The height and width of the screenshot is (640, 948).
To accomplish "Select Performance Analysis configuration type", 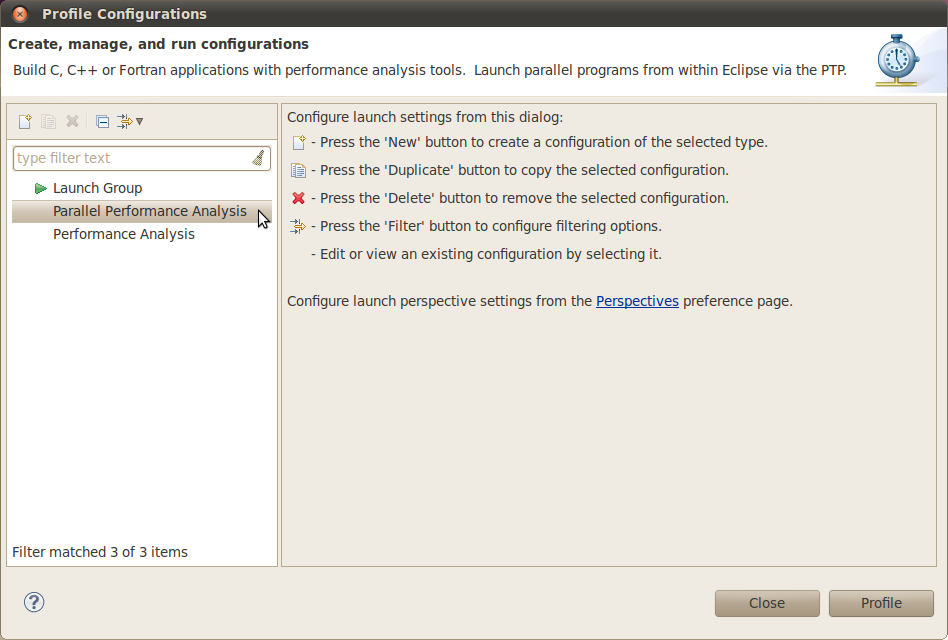I will (124, 234).
